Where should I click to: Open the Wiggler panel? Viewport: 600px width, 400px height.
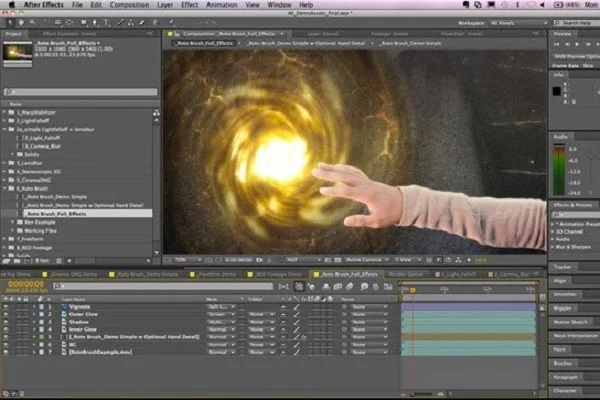562,308
